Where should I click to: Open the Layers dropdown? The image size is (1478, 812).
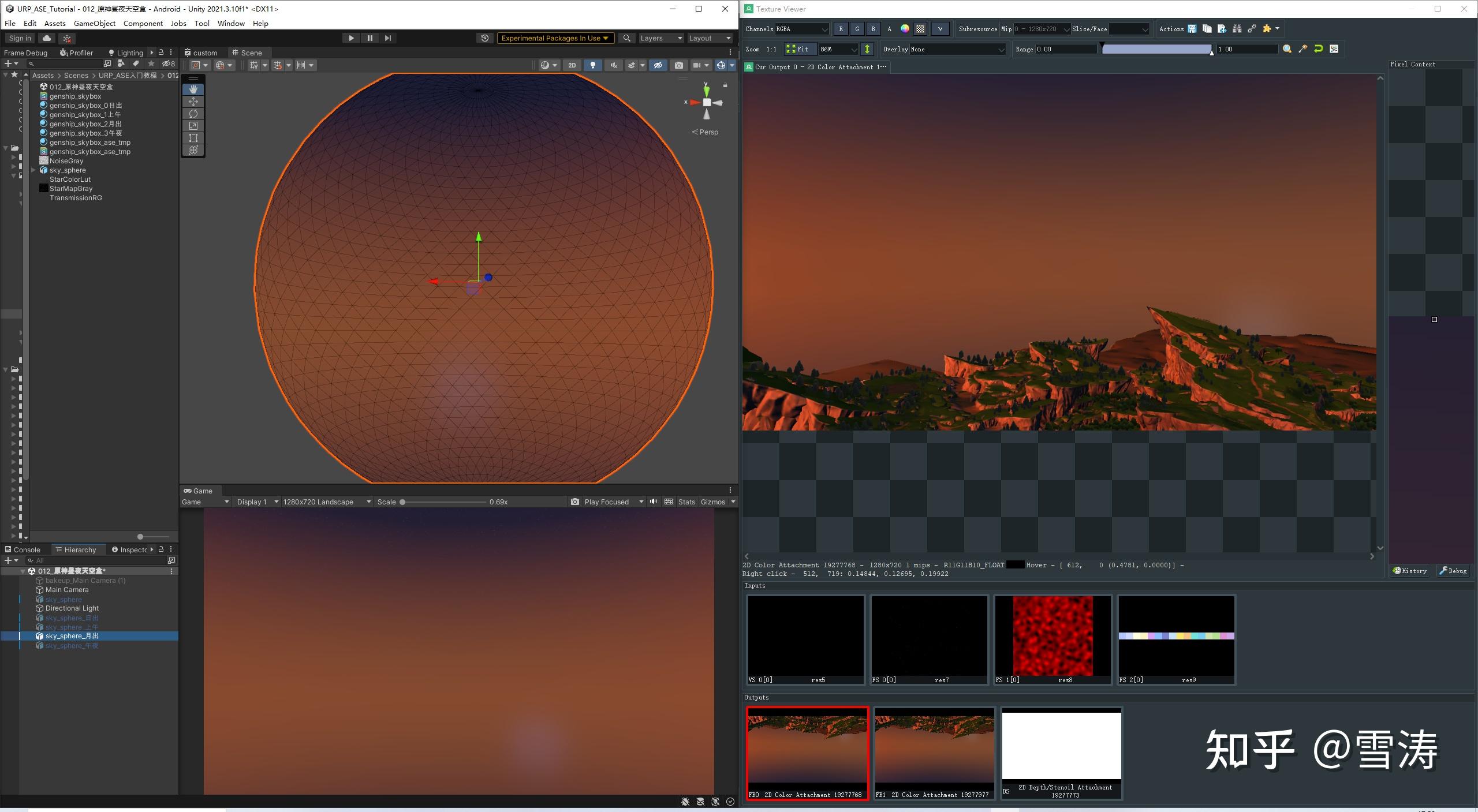(660, 38)
